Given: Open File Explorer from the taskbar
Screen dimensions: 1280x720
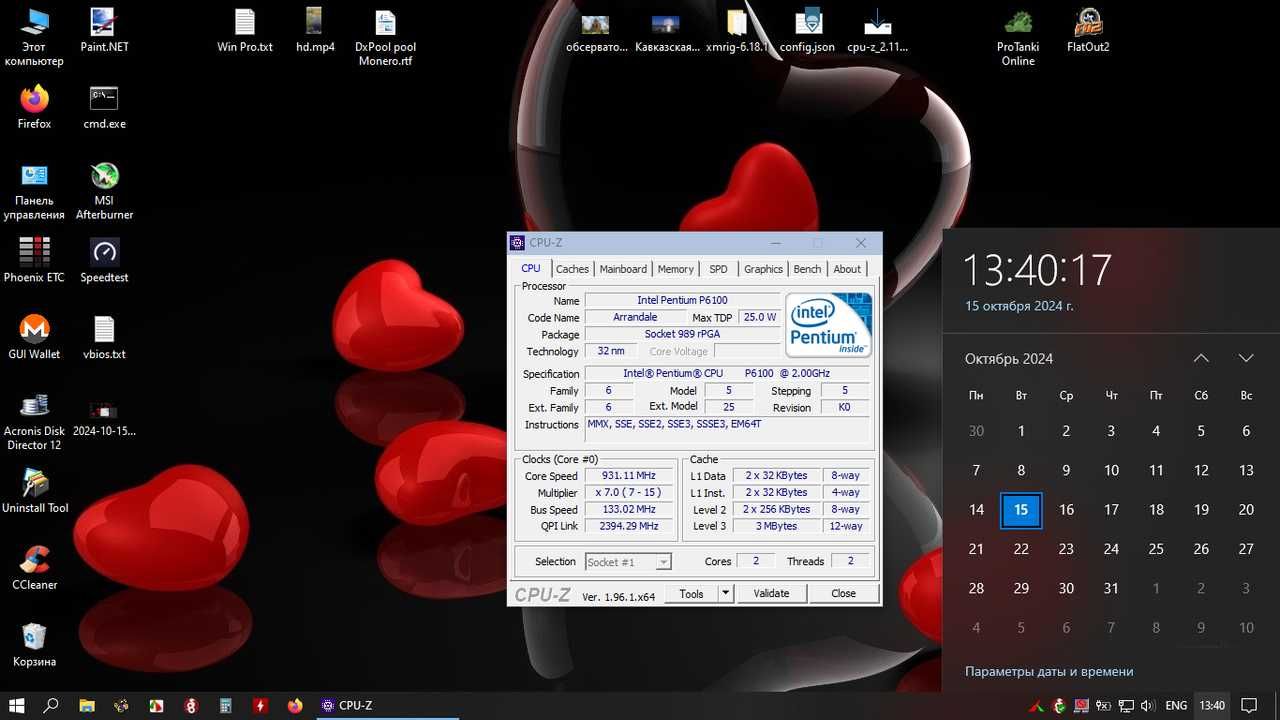Looking at the screenshot, I should pos(87,705).
